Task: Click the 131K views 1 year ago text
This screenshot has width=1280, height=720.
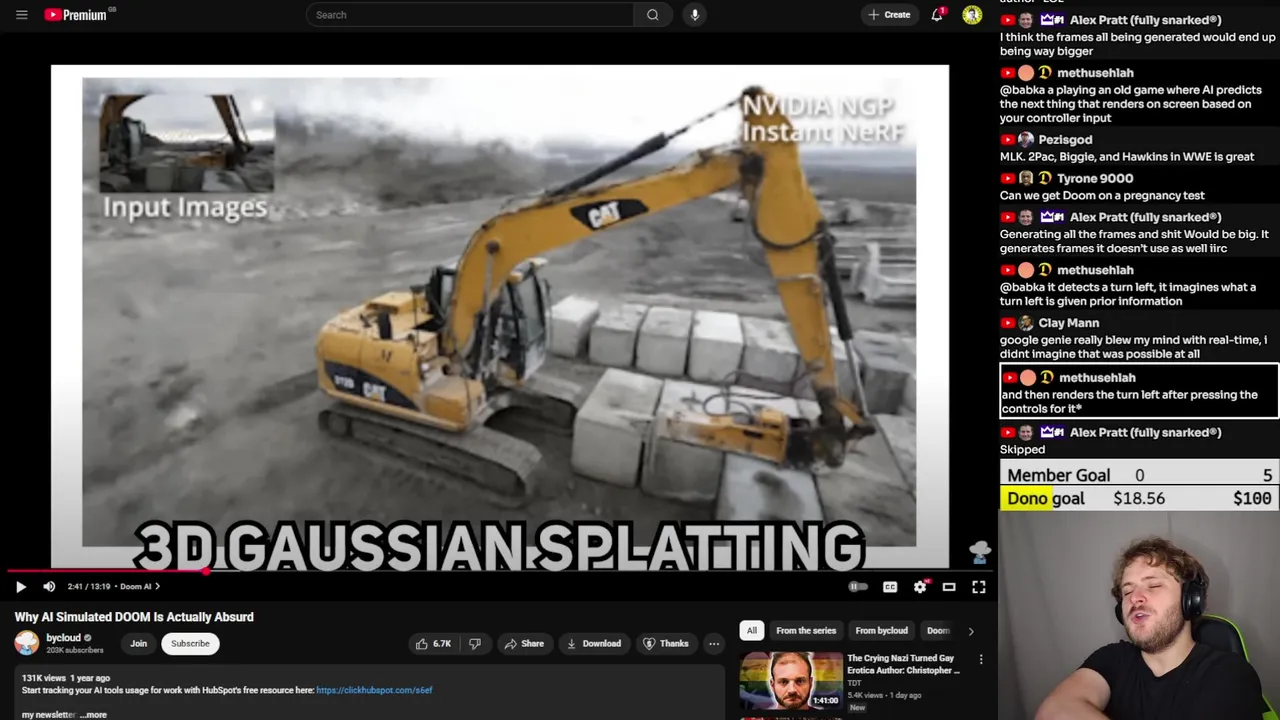Action: pyautogui.click(x=66, y=678)
